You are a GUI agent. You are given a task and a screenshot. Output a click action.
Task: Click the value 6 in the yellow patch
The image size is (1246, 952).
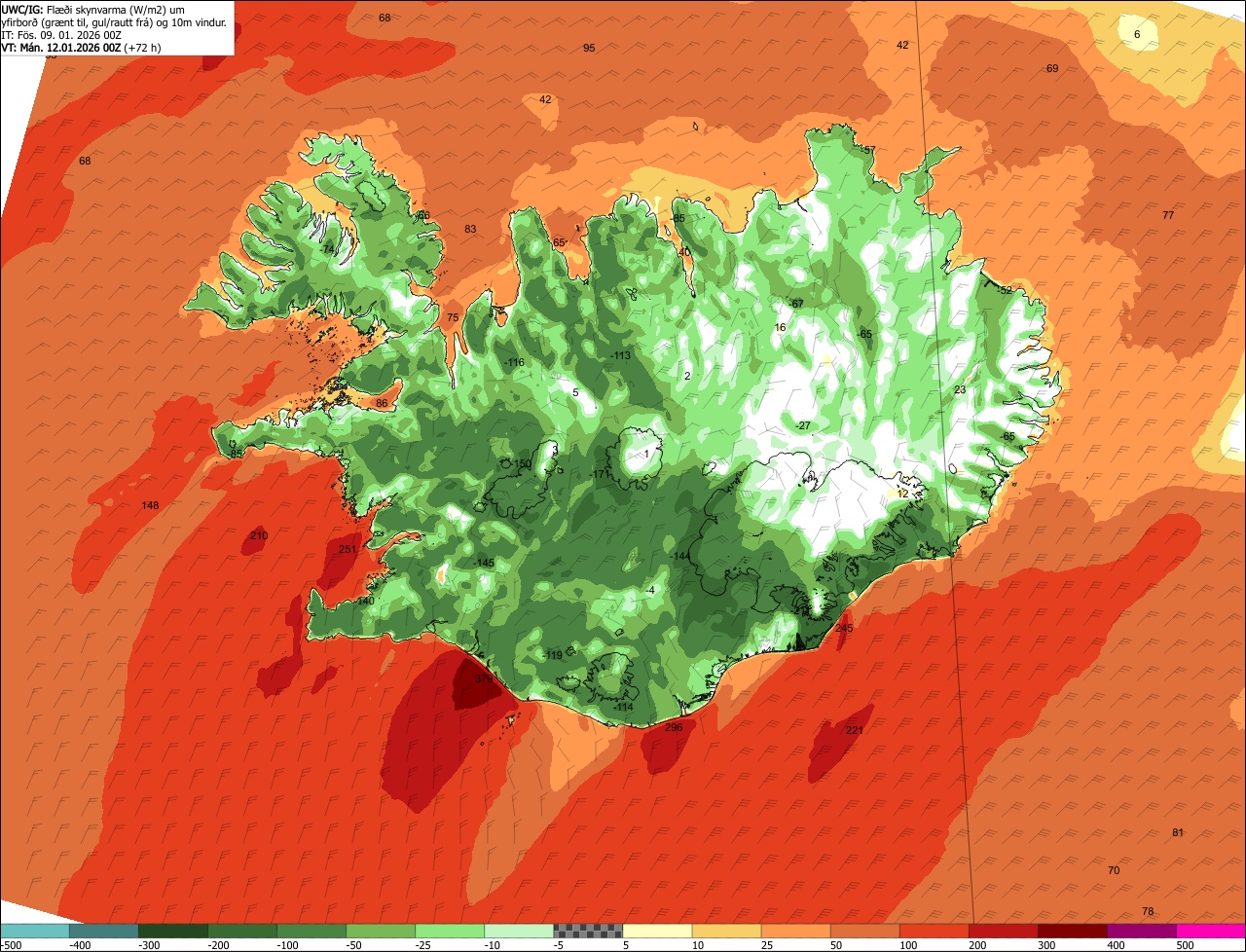(x=1137, y=34)
